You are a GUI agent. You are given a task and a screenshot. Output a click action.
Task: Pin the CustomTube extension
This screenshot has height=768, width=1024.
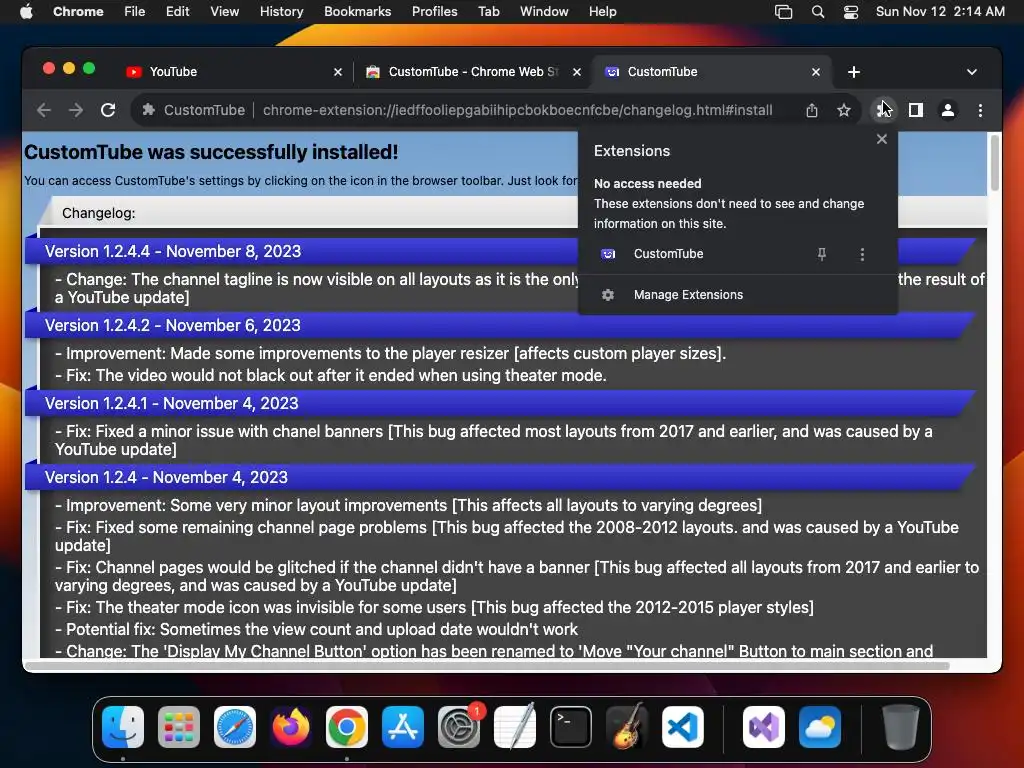click(822, 254)
